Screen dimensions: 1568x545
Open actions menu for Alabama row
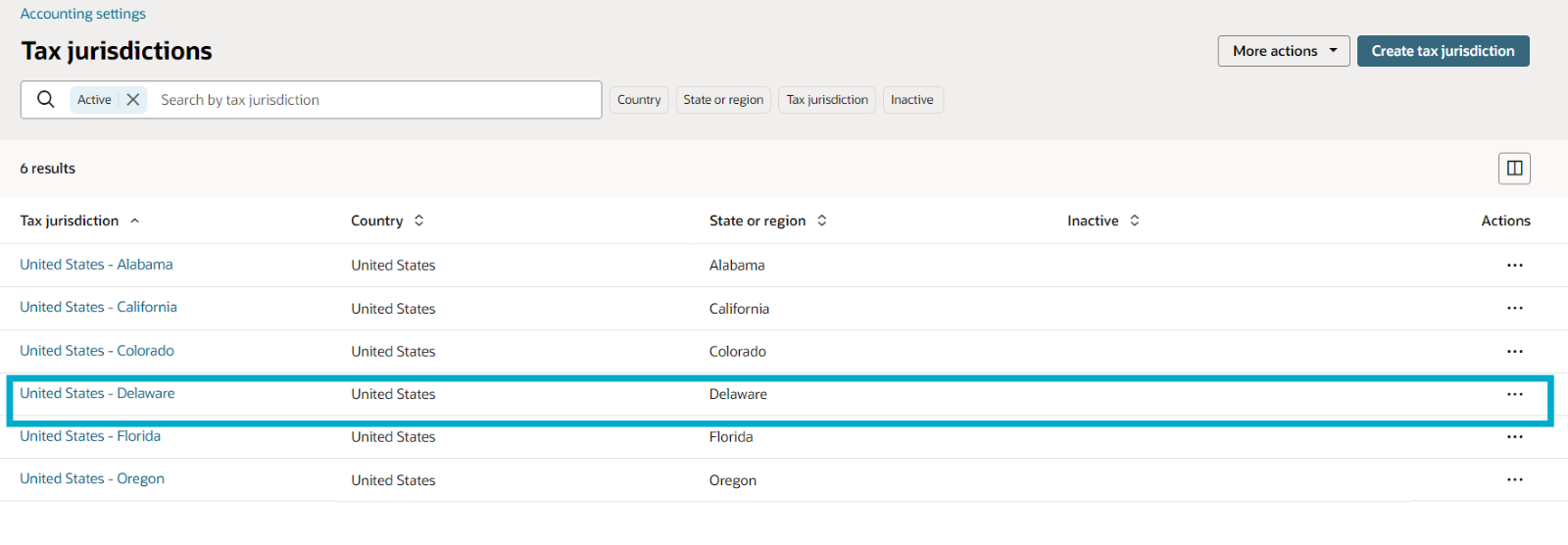(x=1515, y=265)
